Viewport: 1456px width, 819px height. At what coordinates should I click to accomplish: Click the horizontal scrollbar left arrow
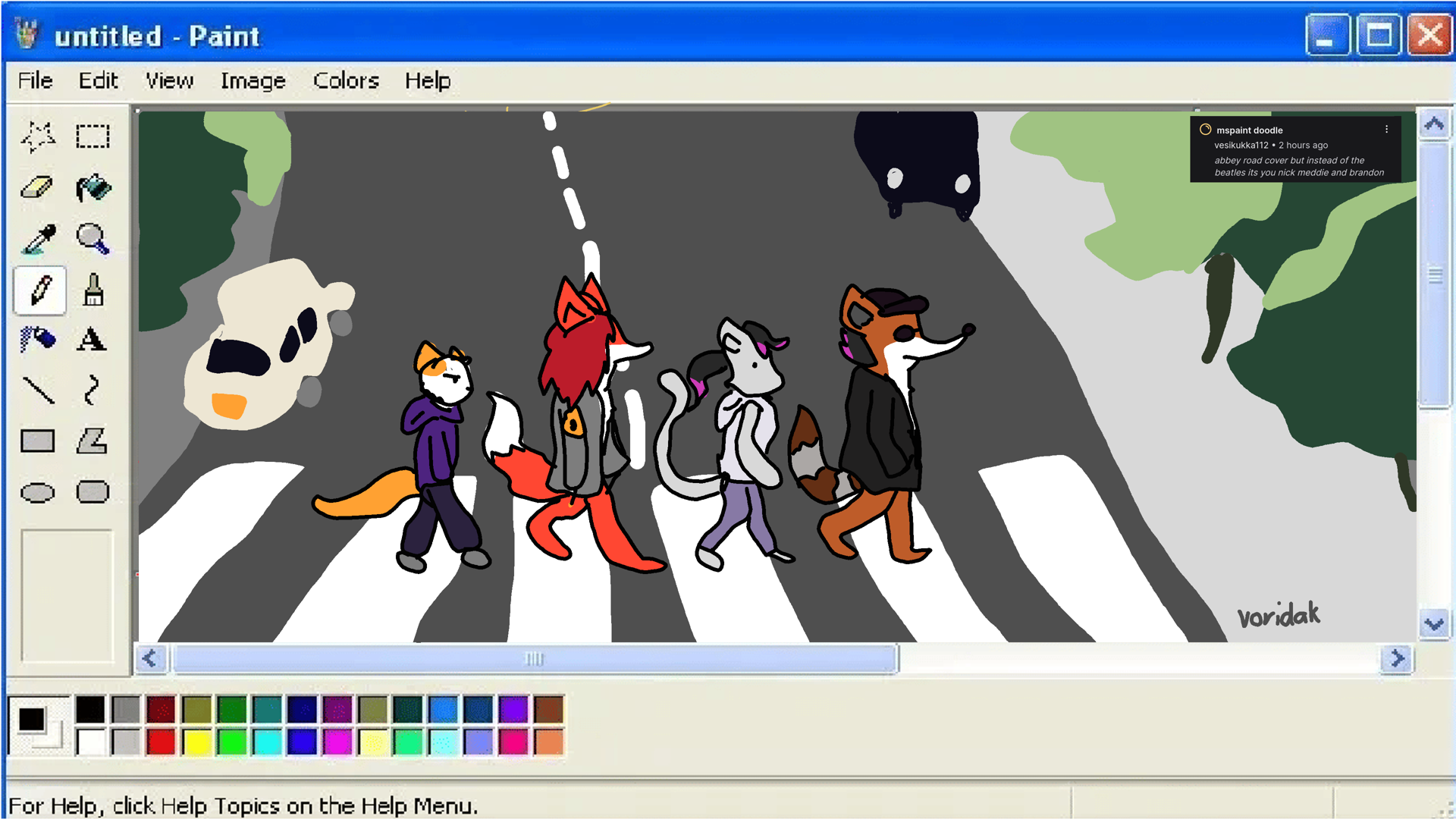150,658
